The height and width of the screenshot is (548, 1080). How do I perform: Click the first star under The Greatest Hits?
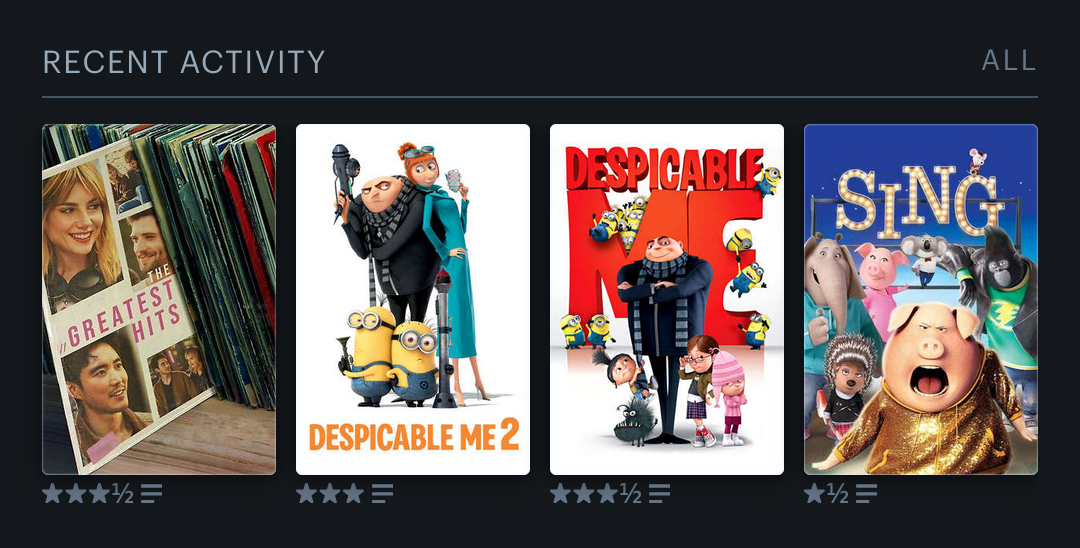click(52, 493)
